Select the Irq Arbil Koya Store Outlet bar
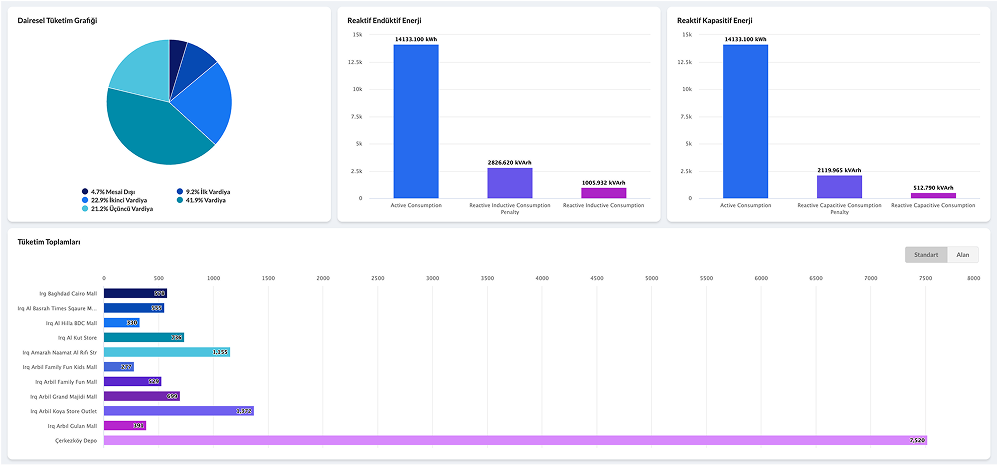 tap(178, 411)
